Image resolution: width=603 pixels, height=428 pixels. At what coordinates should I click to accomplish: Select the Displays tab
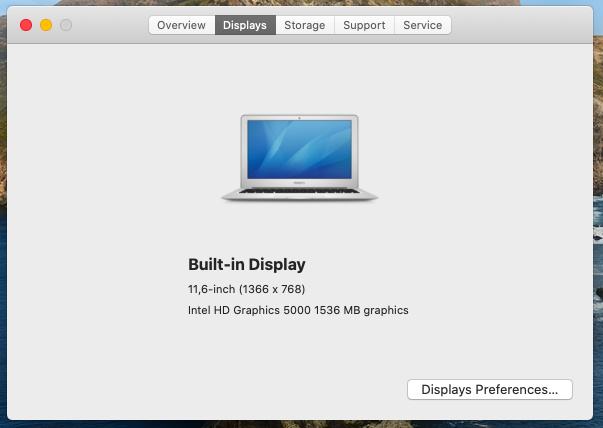point(245,25)
